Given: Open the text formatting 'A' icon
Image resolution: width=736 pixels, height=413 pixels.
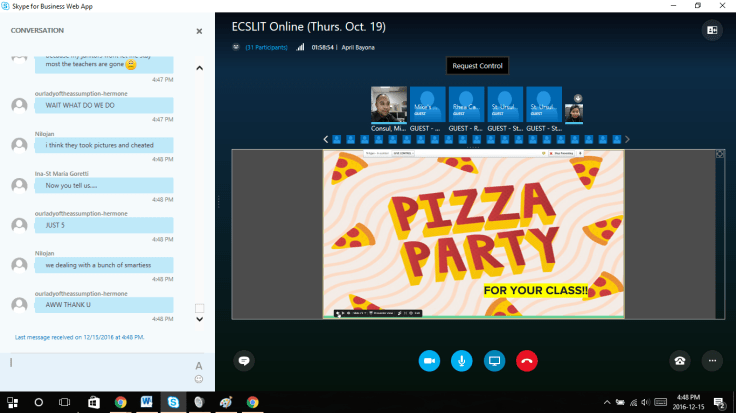Looking at the screenshot, I should point(199,366).
